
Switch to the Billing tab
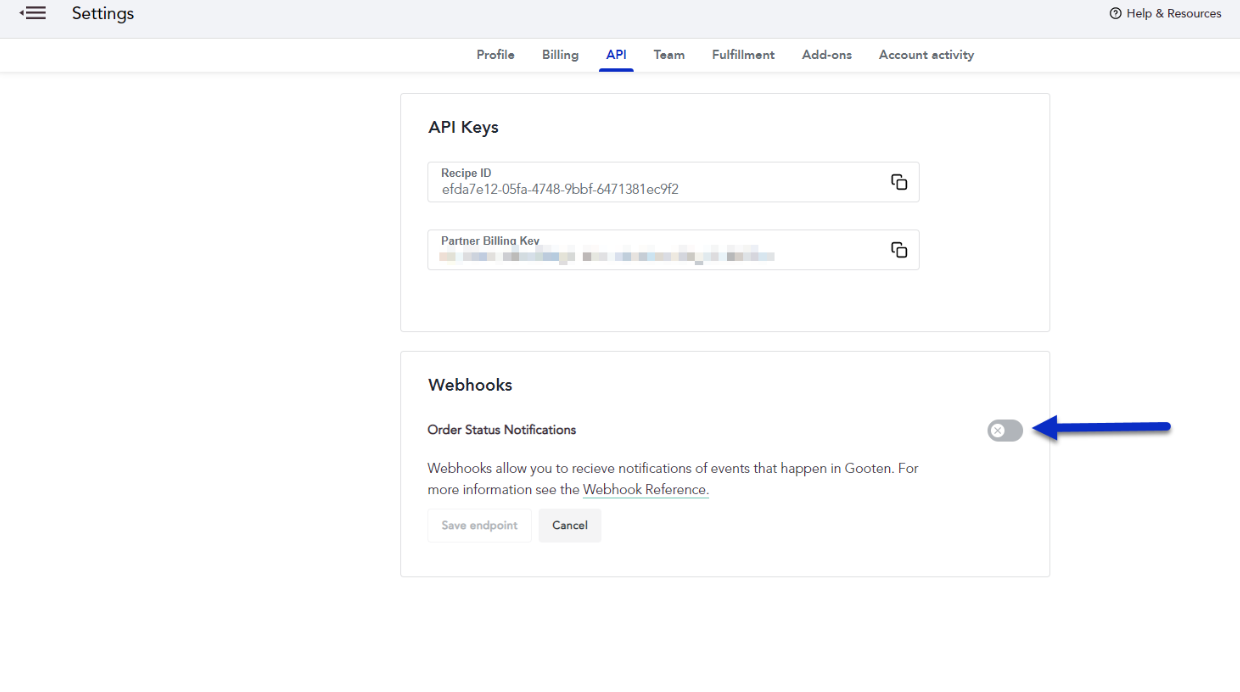tap(560, 55)
